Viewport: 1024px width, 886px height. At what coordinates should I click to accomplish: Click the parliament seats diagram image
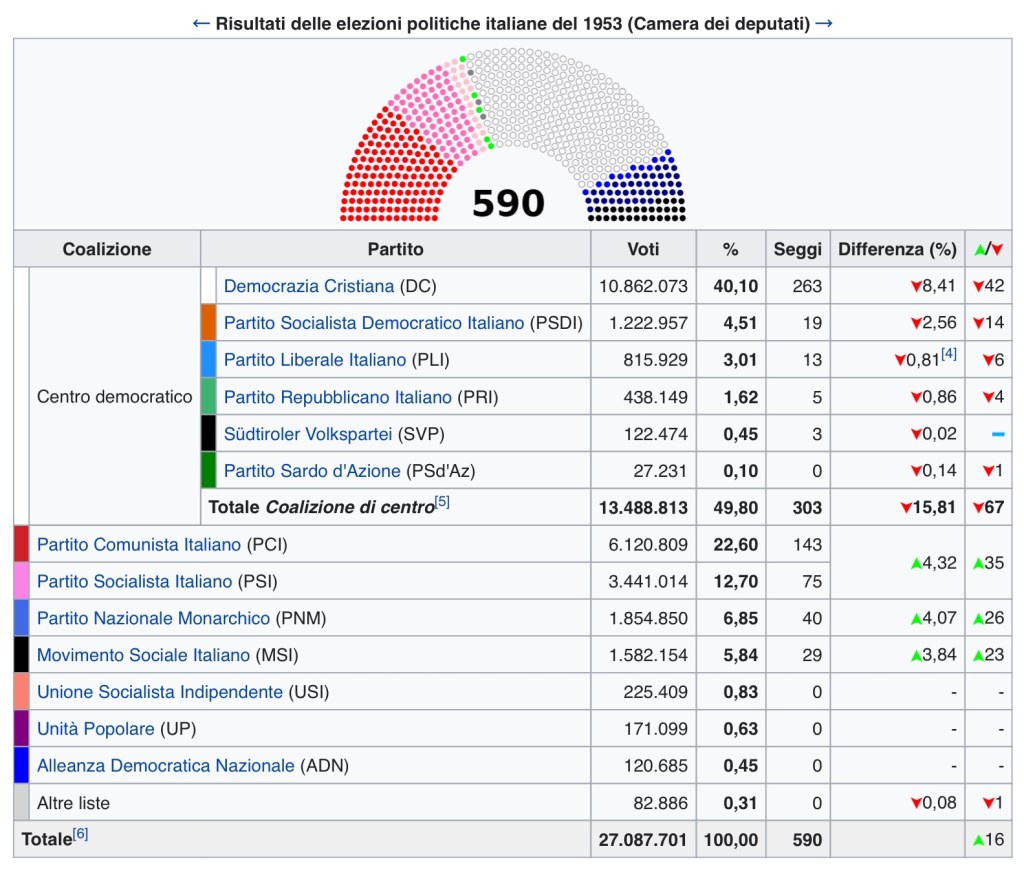pyautogui.click(x=513, y=135)
